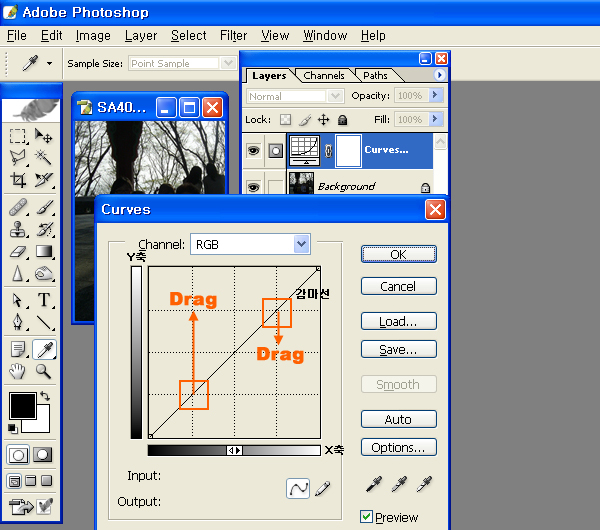
Task: Swap foreground and background colors
Action: [x=45, y=396]
